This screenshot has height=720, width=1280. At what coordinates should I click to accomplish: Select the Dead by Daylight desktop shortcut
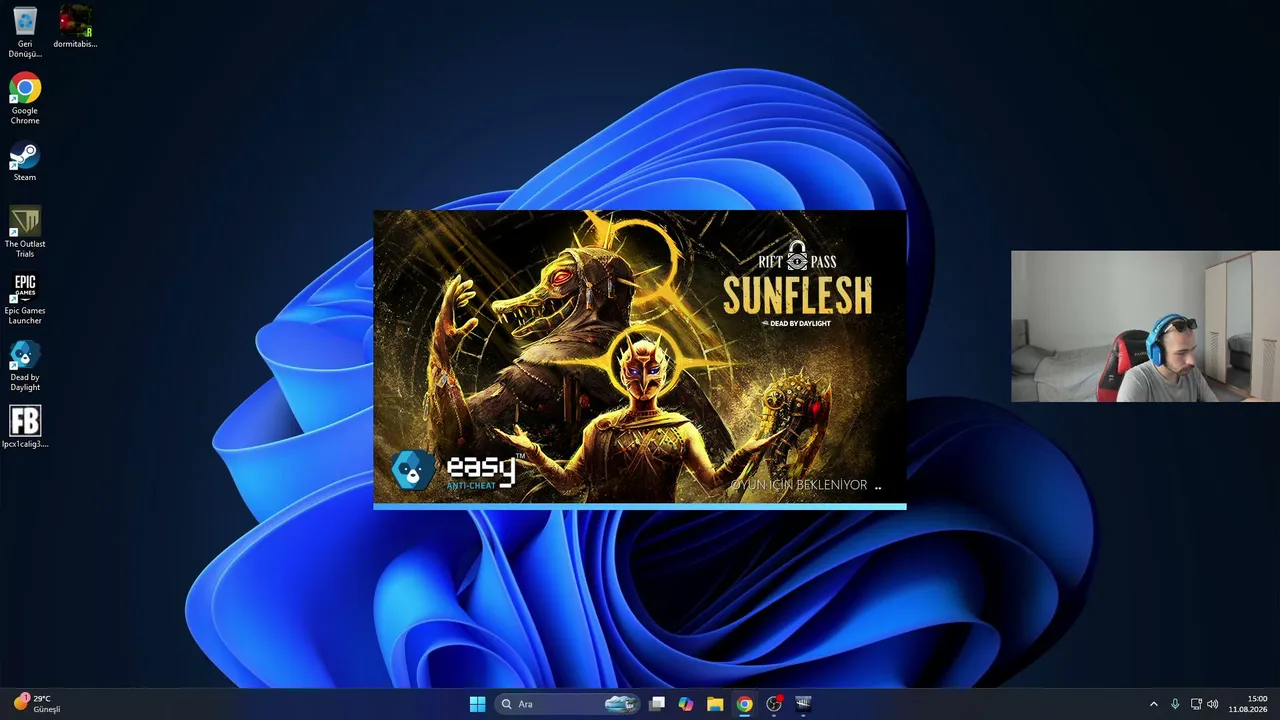[x=25, y=366]
